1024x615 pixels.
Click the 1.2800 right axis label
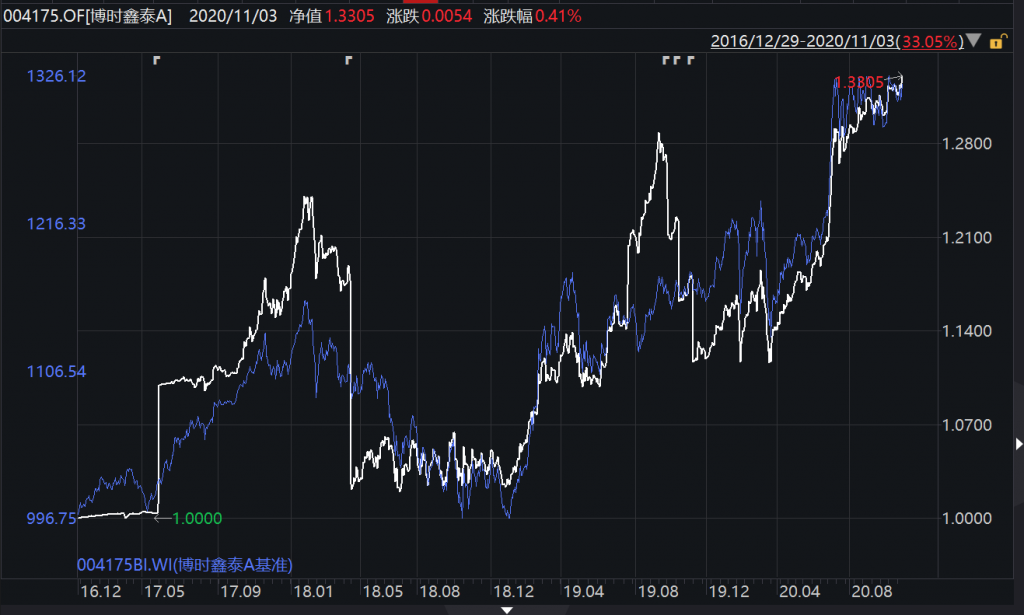(x=967, y=144)
